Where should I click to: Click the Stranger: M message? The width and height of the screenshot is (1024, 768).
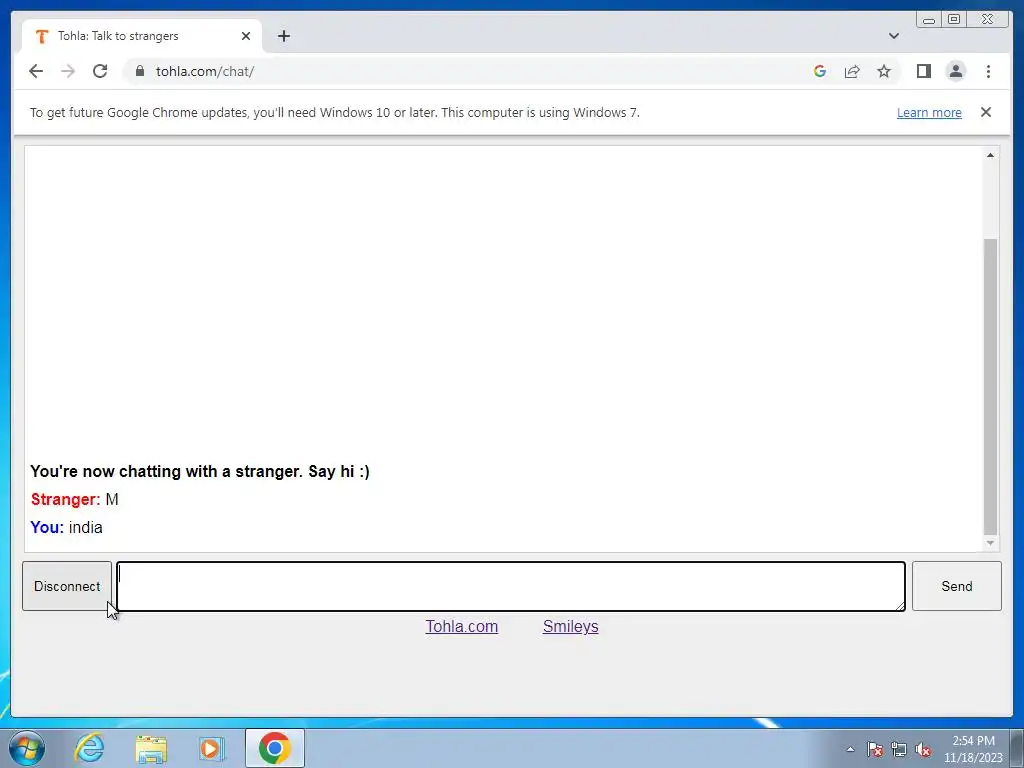point(74,500)
